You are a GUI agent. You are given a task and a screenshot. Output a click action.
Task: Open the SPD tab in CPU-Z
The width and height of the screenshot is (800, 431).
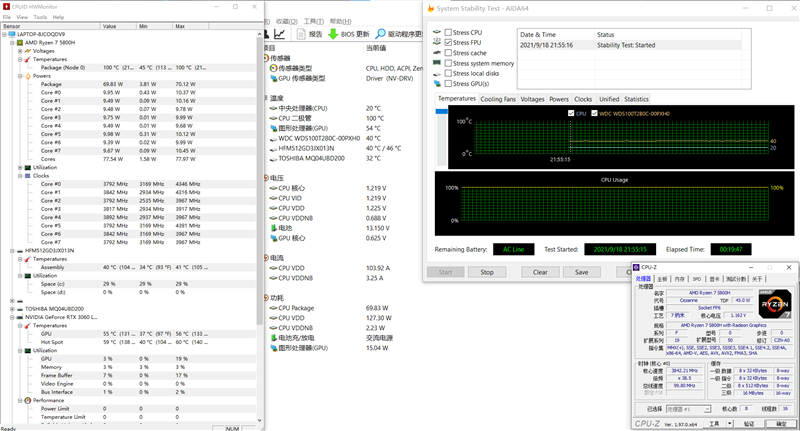(696, 279)
